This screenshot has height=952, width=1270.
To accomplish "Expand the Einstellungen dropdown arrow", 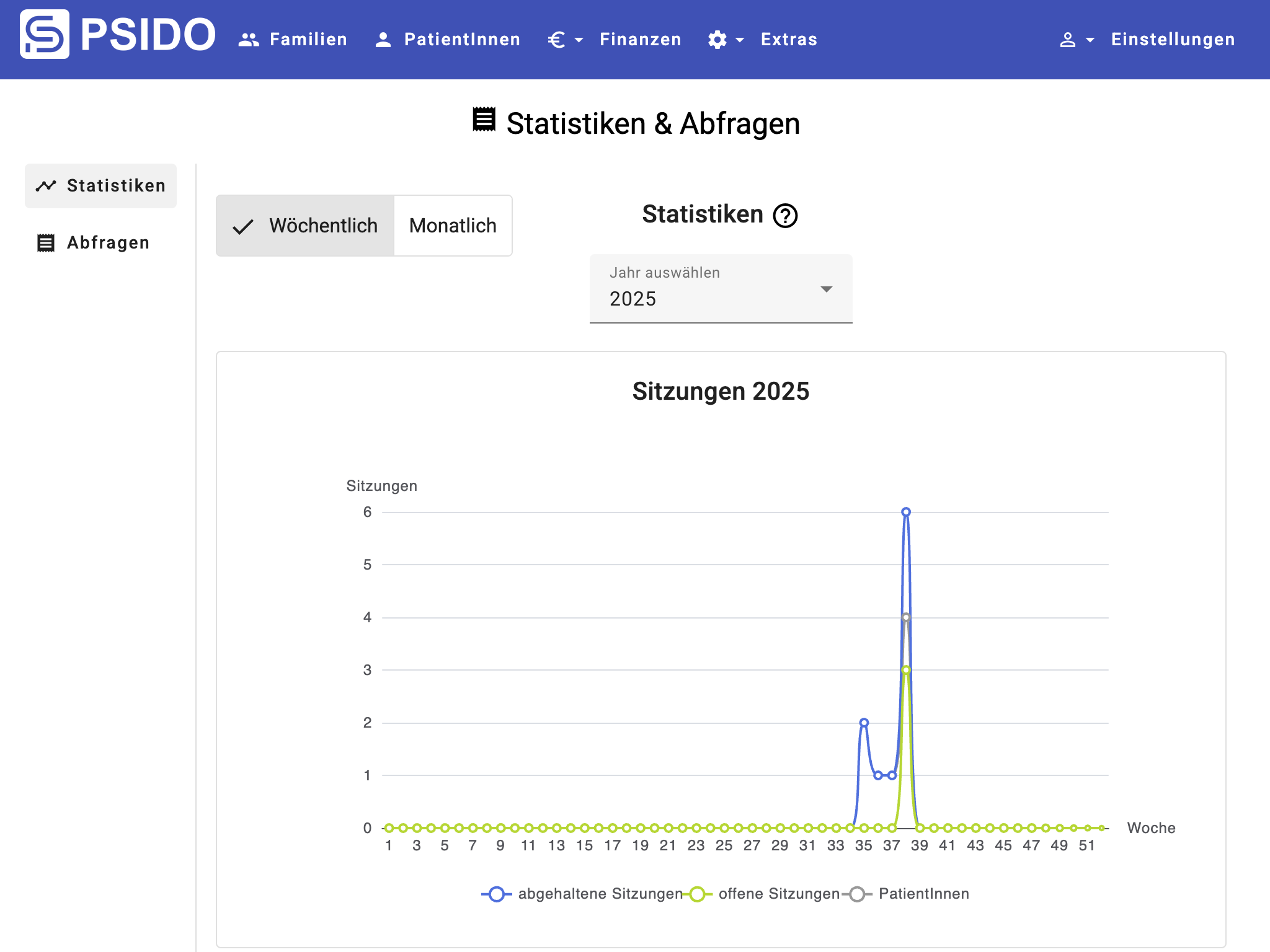I will 1090,40.
